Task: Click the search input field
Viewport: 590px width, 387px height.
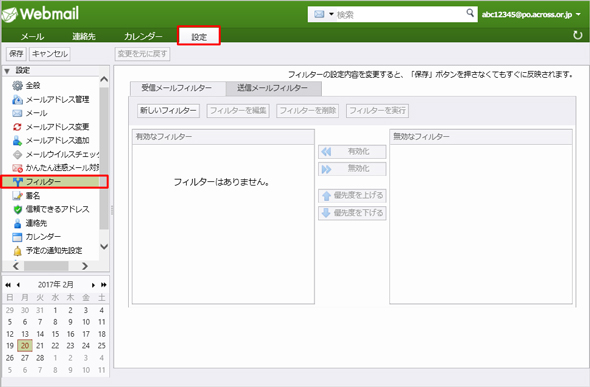Action: (x=400, y=14)
